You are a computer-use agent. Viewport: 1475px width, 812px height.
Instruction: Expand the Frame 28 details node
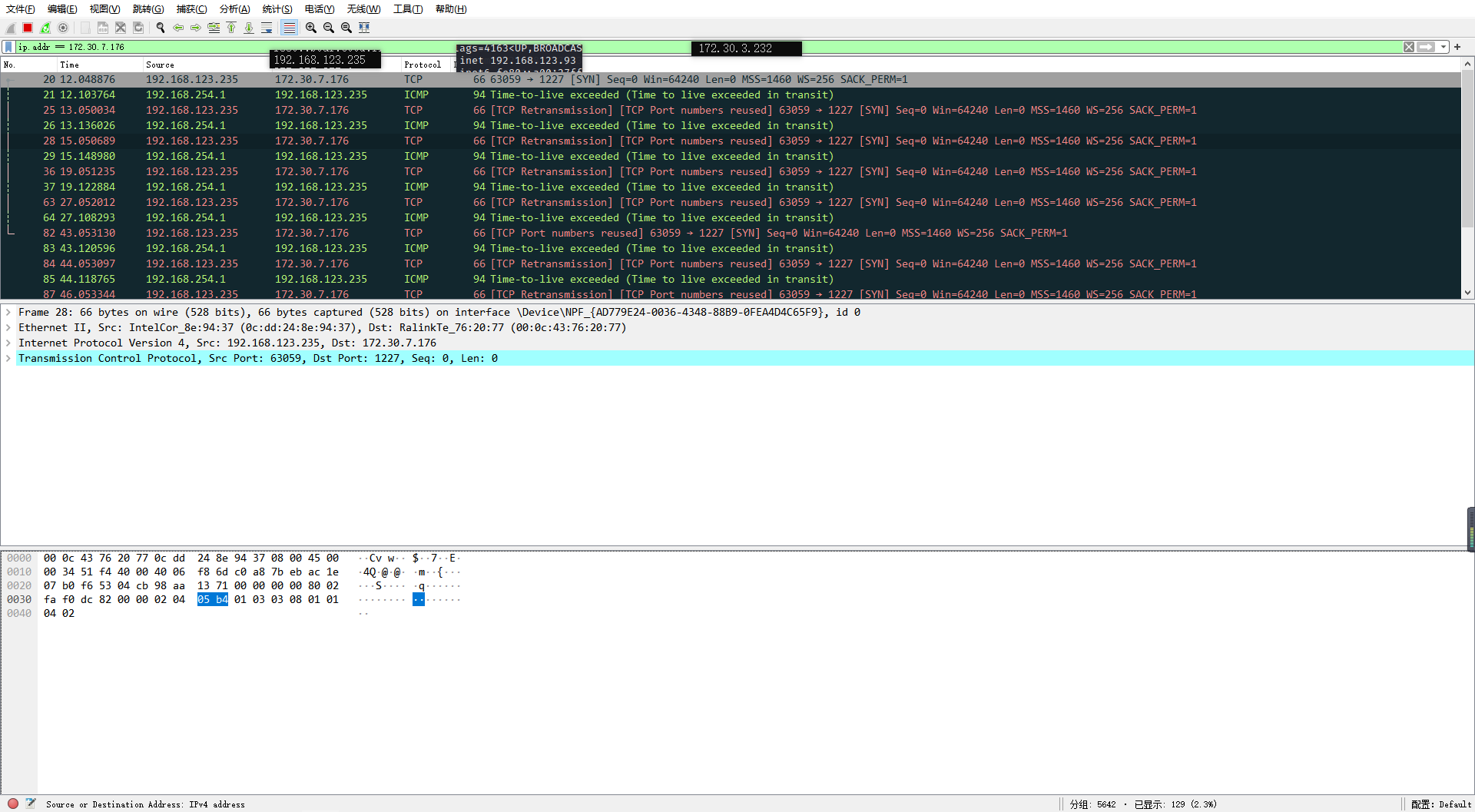tap(8, 313)
